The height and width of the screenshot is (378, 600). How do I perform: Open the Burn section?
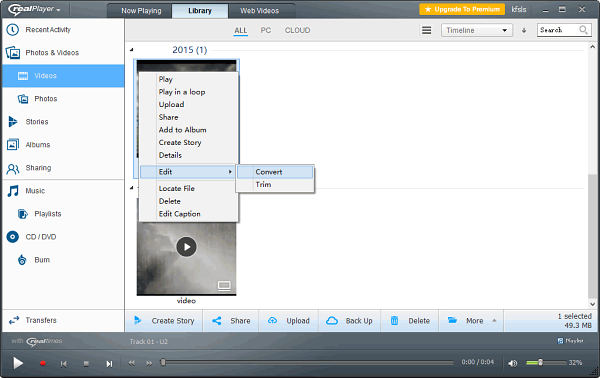tap(63, 260)
